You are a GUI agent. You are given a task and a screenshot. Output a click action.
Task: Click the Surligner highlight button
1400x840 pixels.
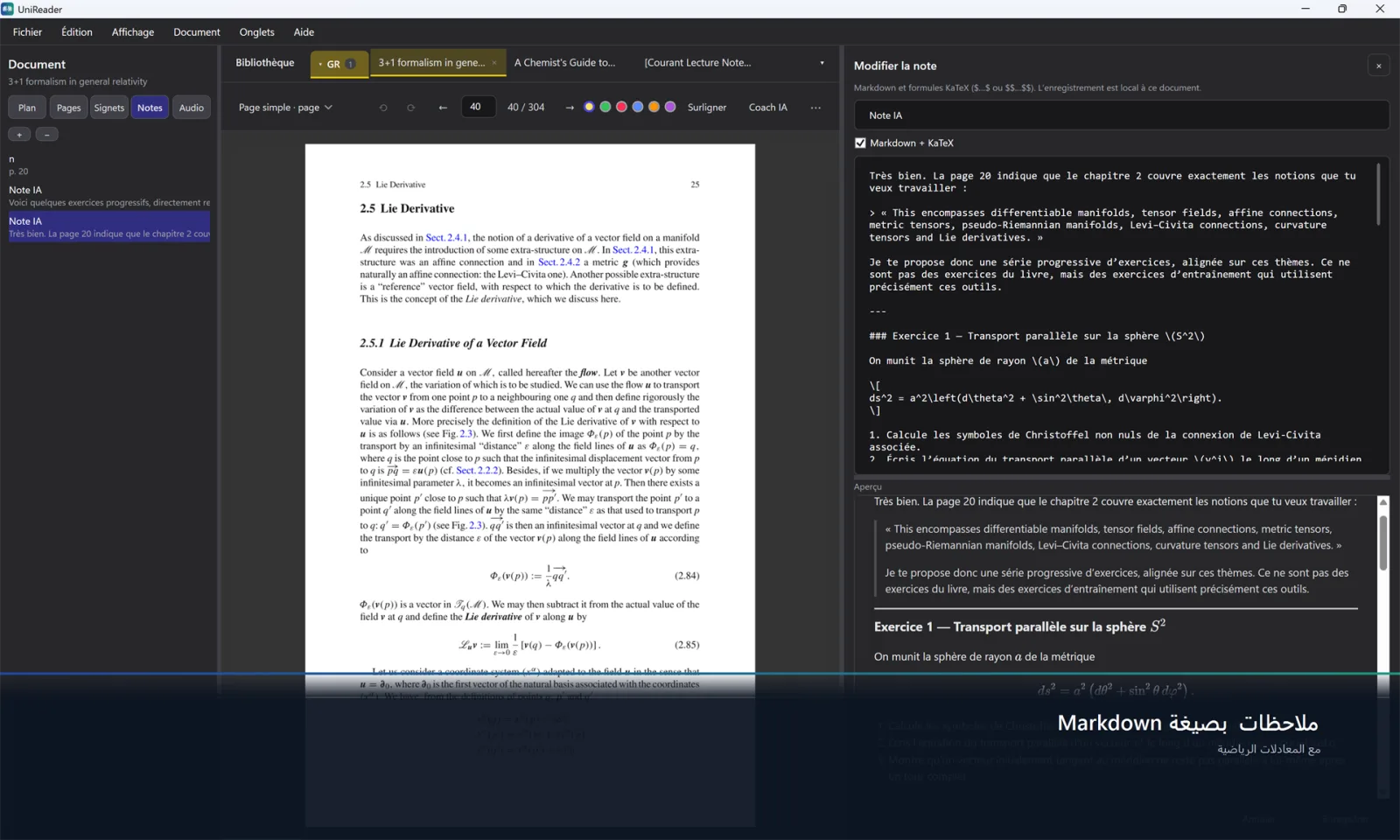[707, 108]
